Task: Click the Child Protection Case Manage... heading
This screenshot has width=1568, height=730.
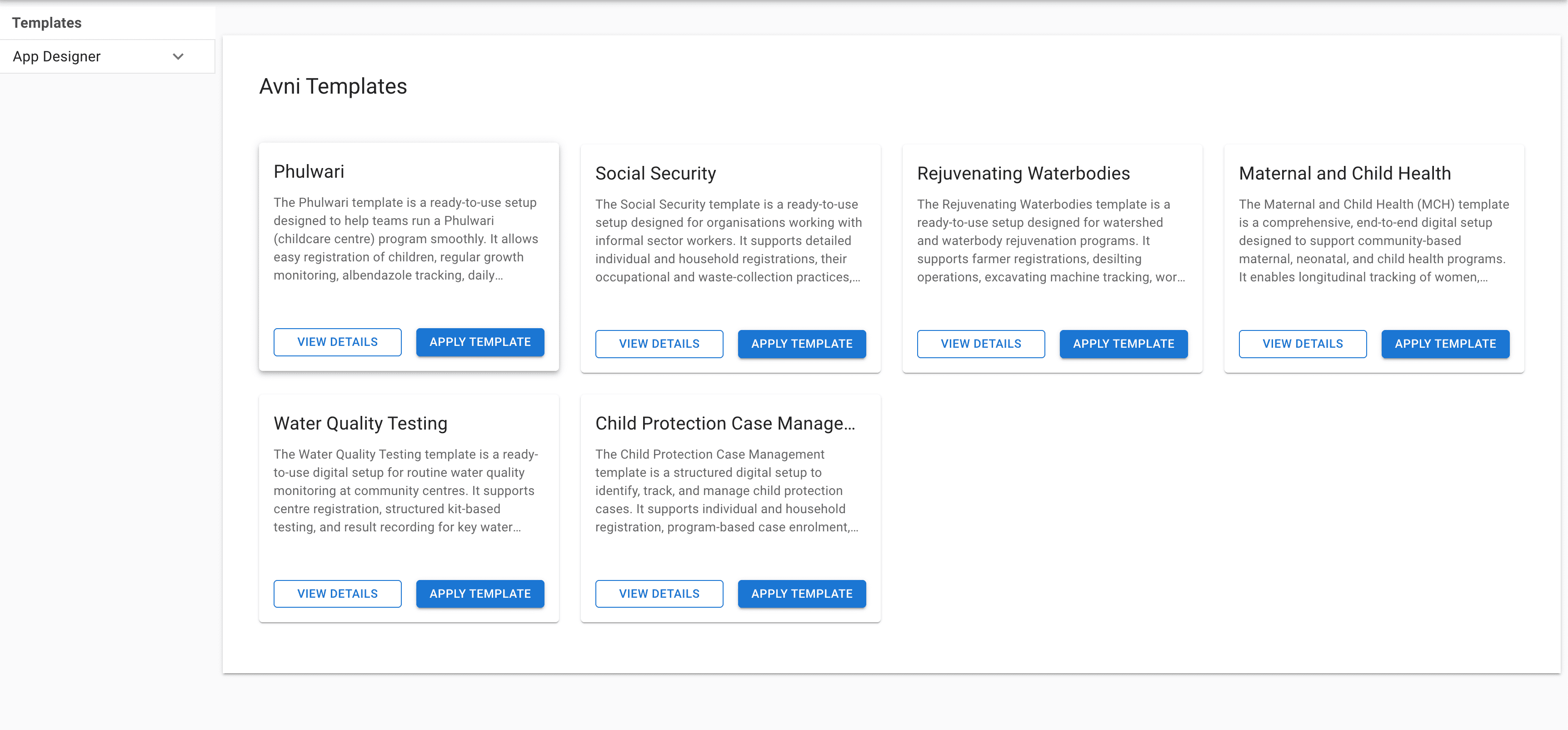Action: (725, 423)
